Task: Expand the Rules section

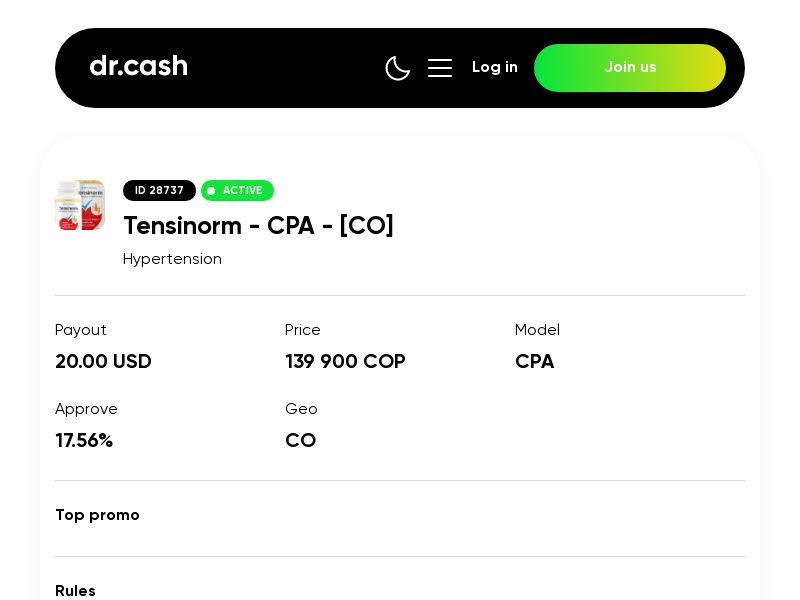Action: [x=75, y=591]
